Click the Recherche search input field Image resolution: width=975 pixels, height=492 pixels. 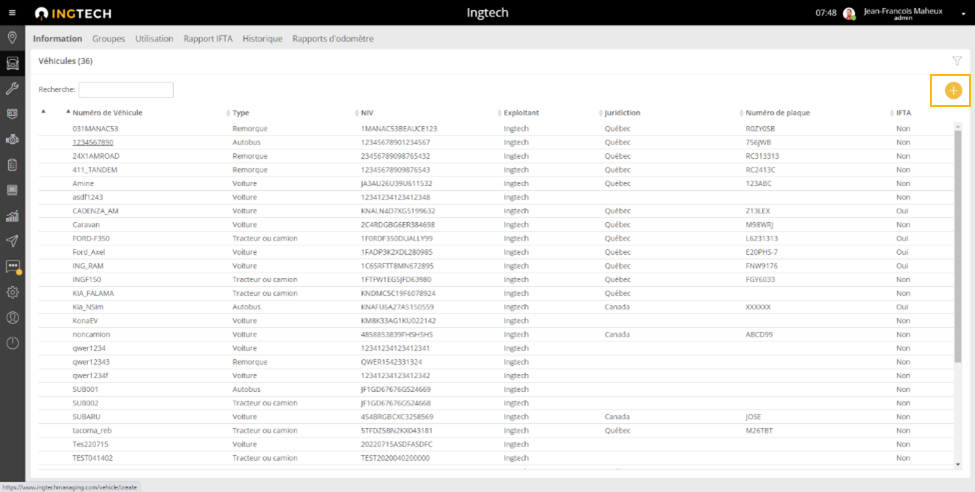119,90
